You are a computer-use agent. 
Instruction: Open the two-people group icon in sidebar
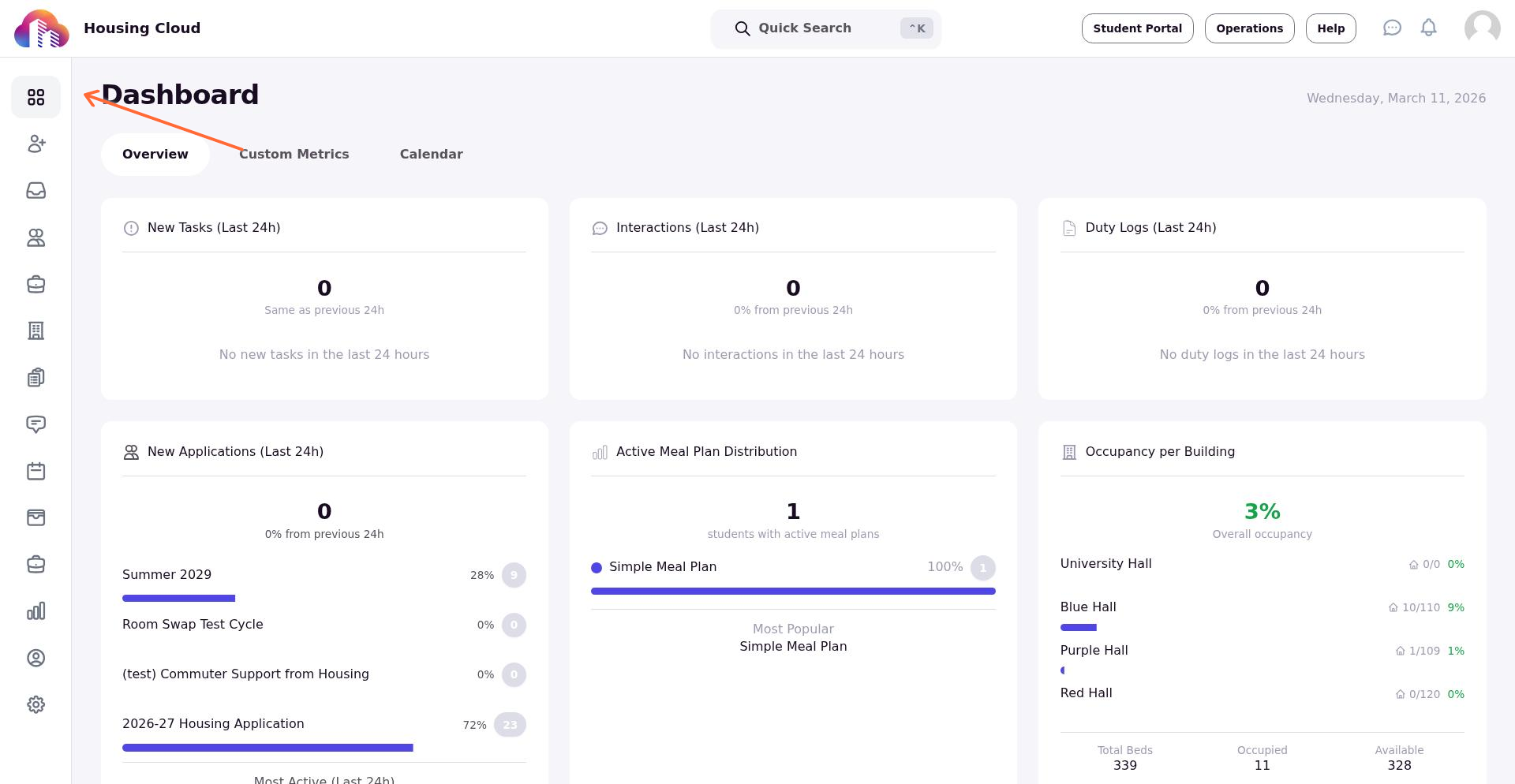pos(36,237)
